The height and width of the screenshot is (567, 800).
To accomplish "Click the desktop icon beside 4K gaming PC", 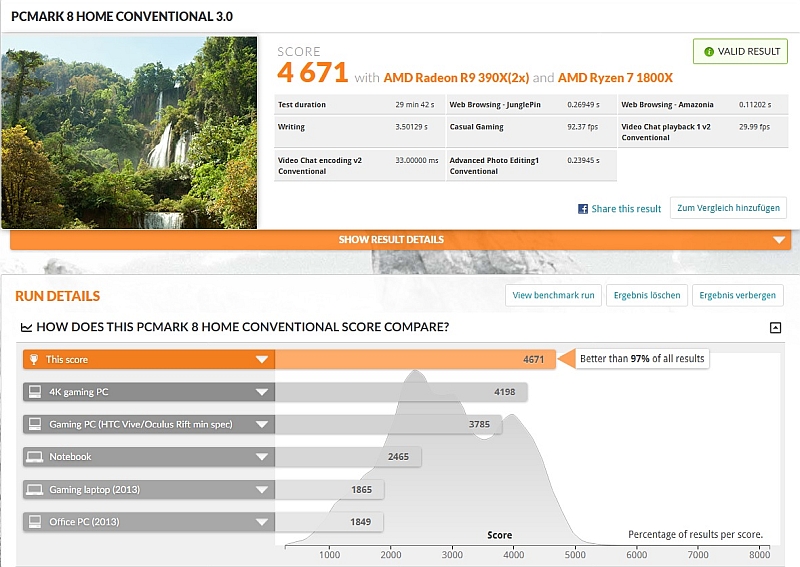I will click(x=35, y=392).
